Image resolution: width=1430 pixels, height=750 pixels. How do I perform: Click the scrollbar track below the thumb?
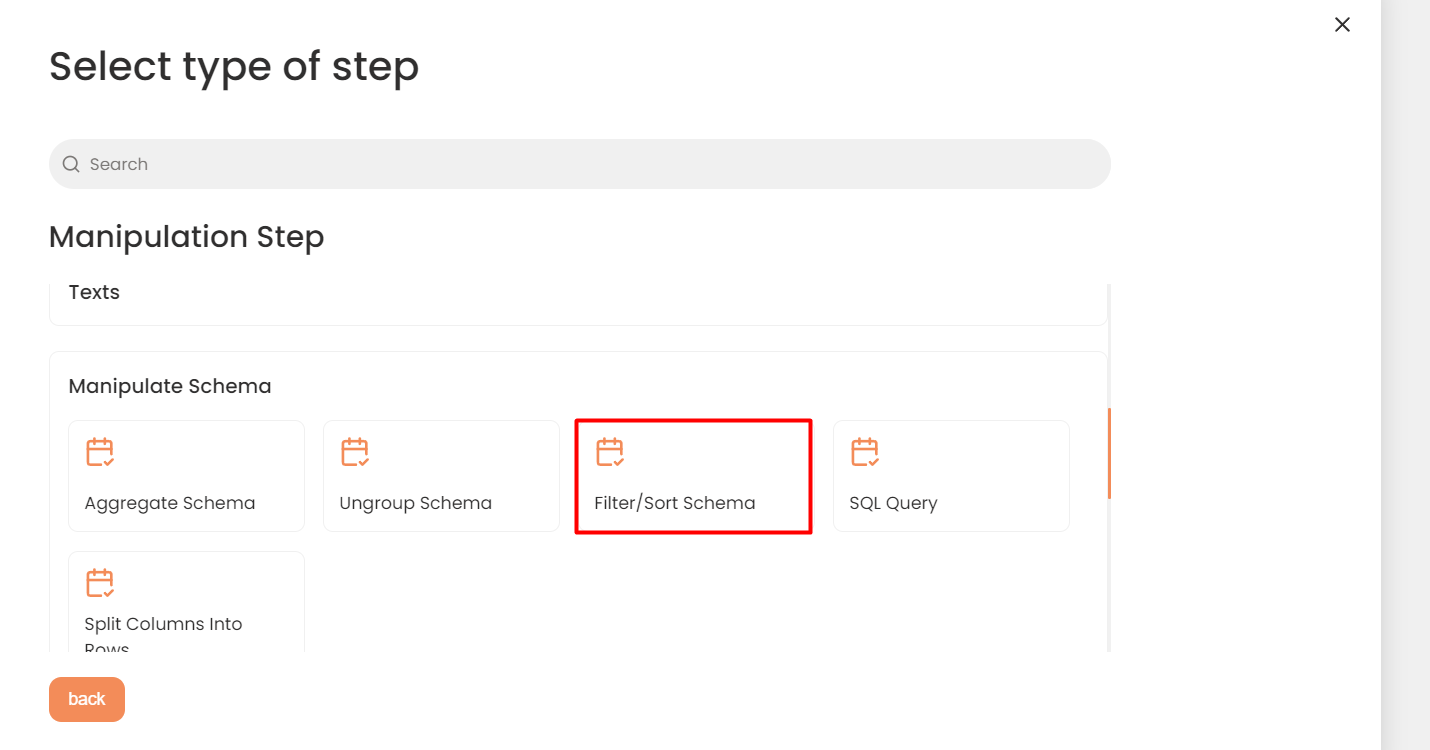click(x=1109, y=580)
